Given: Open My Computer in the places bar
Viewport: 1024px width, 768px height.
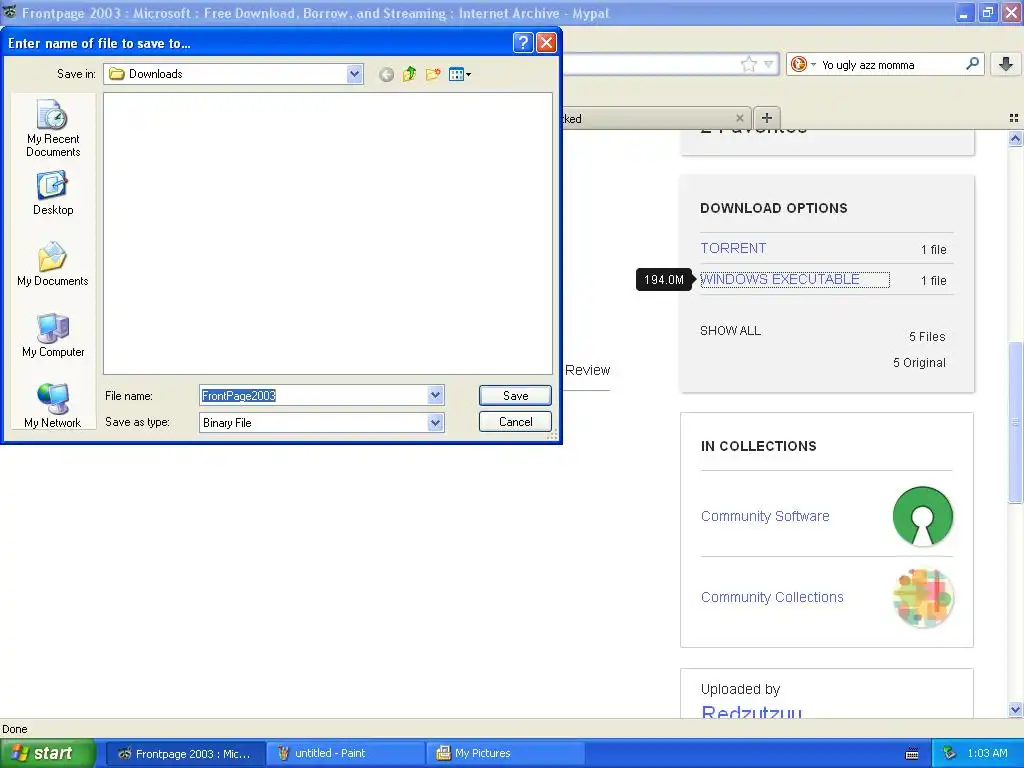Looking at the screenshot, I should click(53, 335).
